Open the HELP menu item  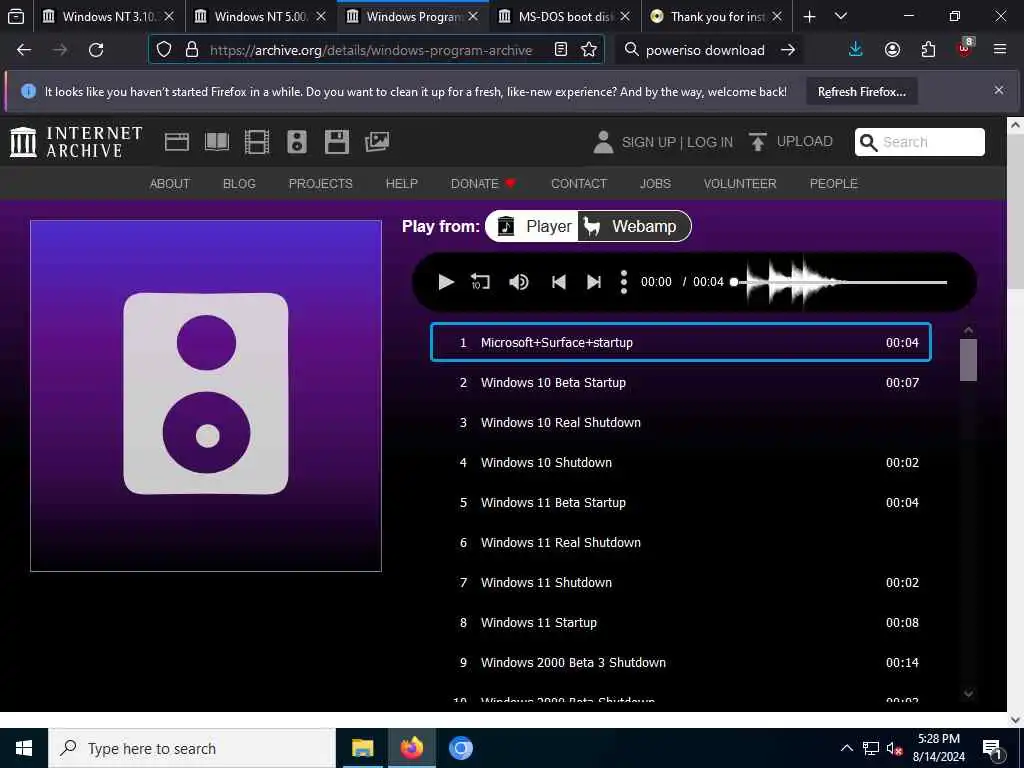click(x=402, y=184)
